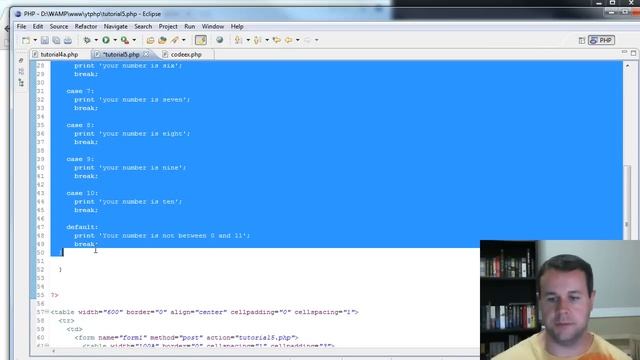Click the Next Annotation icon
The height and width of the screenshot is (360, 640).
[x=238, y=40]
